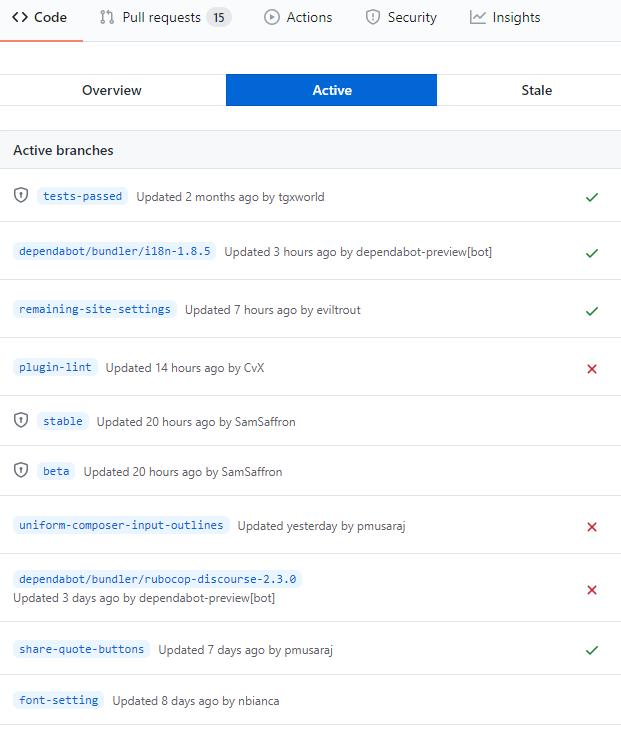This screenshot has height=741, width=621.
Task: Select the Active branches tab
Action: click(x=331, y=90)
